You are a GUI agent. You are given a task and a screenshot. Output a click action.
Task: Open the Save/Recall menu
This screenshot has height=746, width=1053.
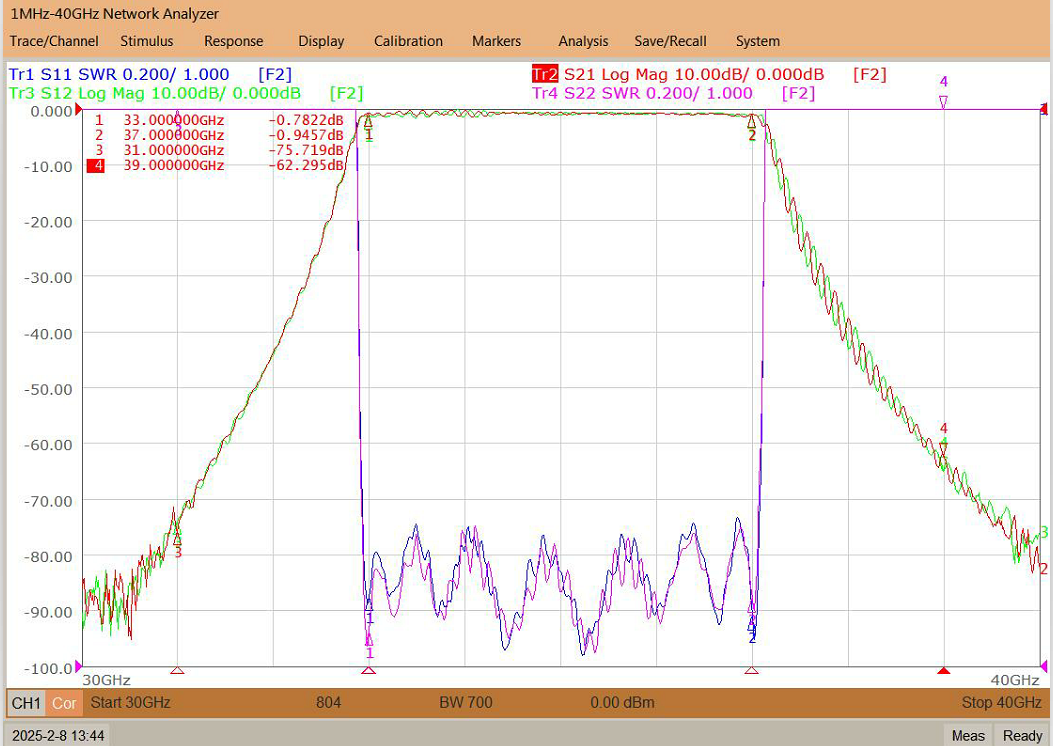(670, 42)
